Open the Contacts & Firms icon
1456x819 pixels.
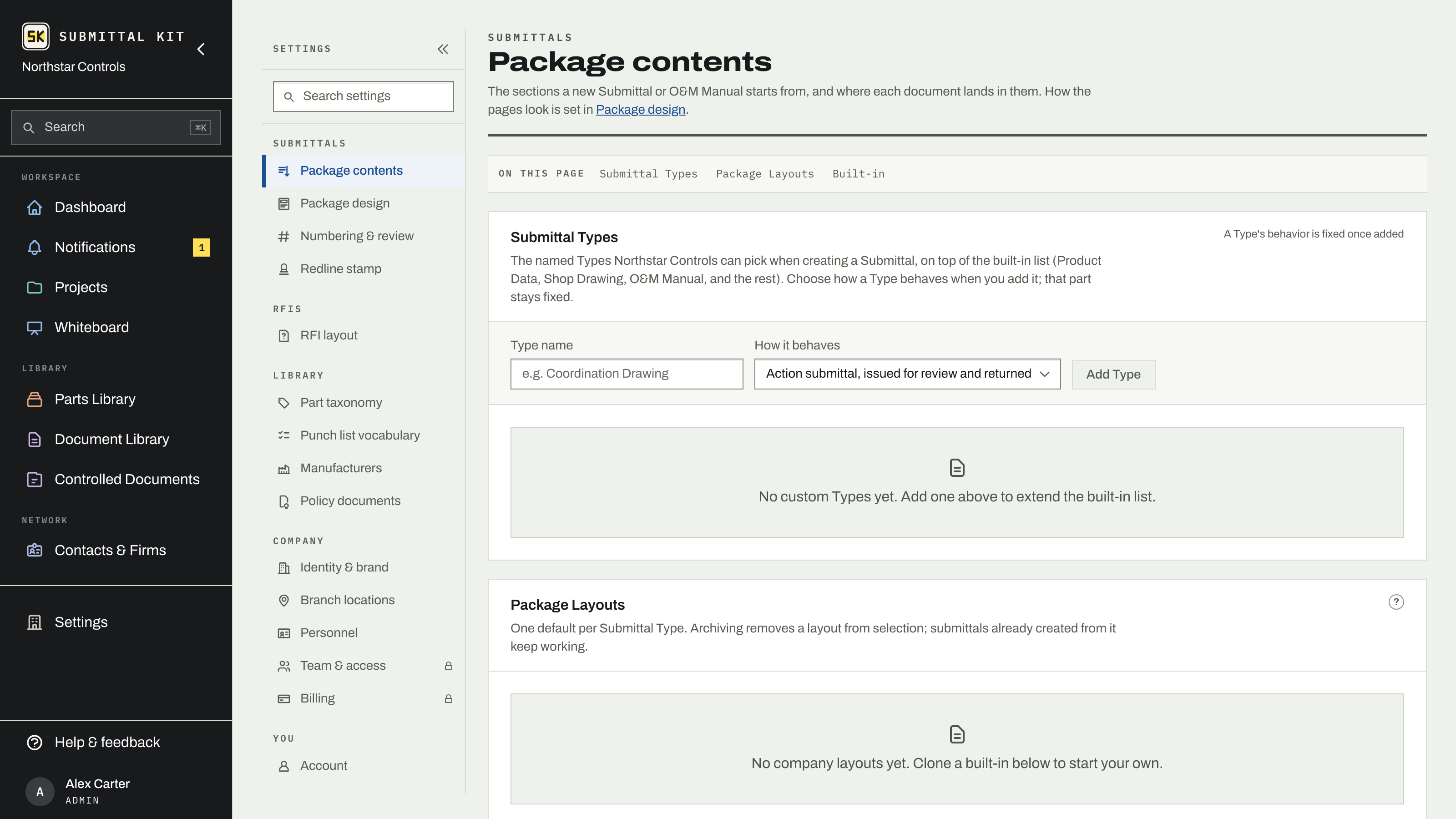(x=35, y=551)
